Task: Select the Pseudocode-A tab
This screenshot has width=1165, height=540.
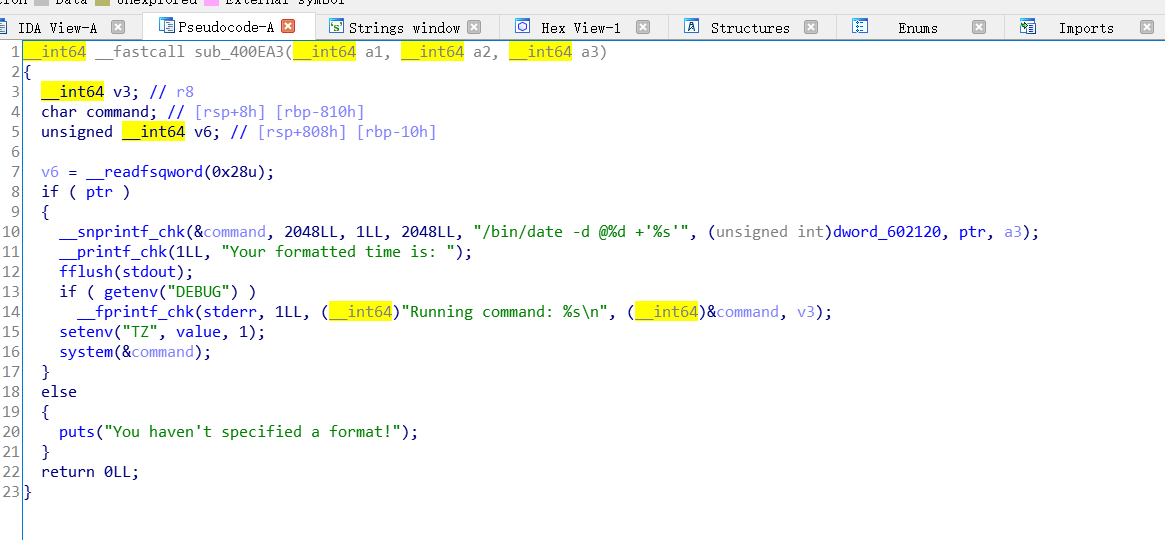Action: (226, 27)
